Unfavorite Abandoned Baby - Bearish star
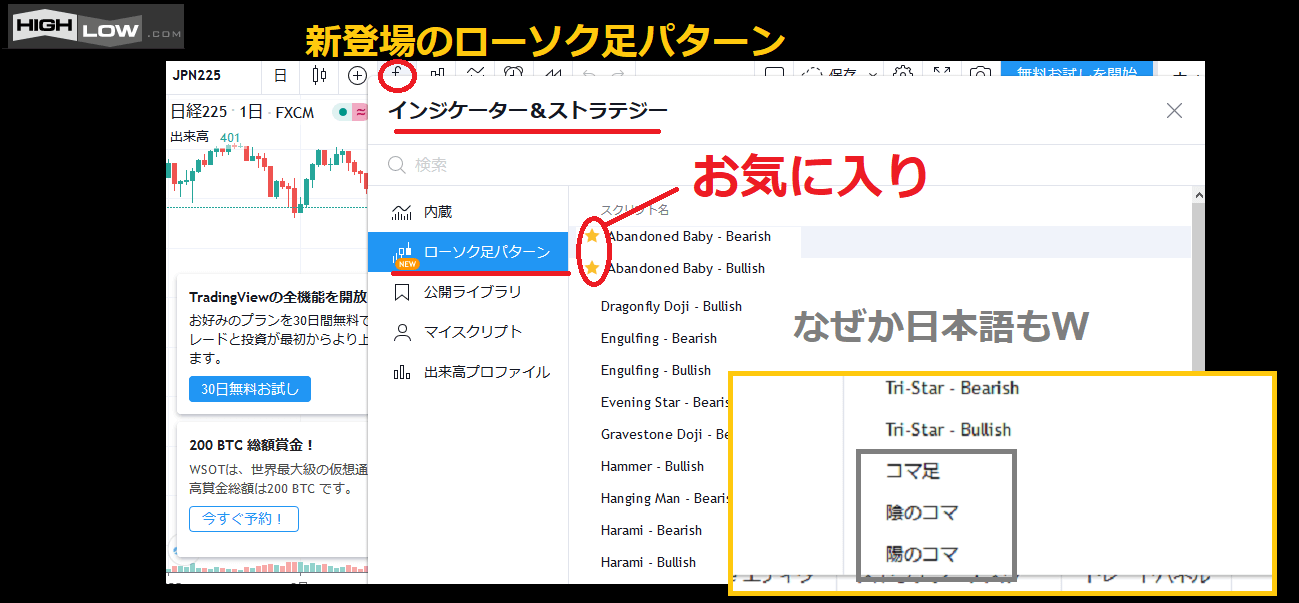 pos(592,236)
